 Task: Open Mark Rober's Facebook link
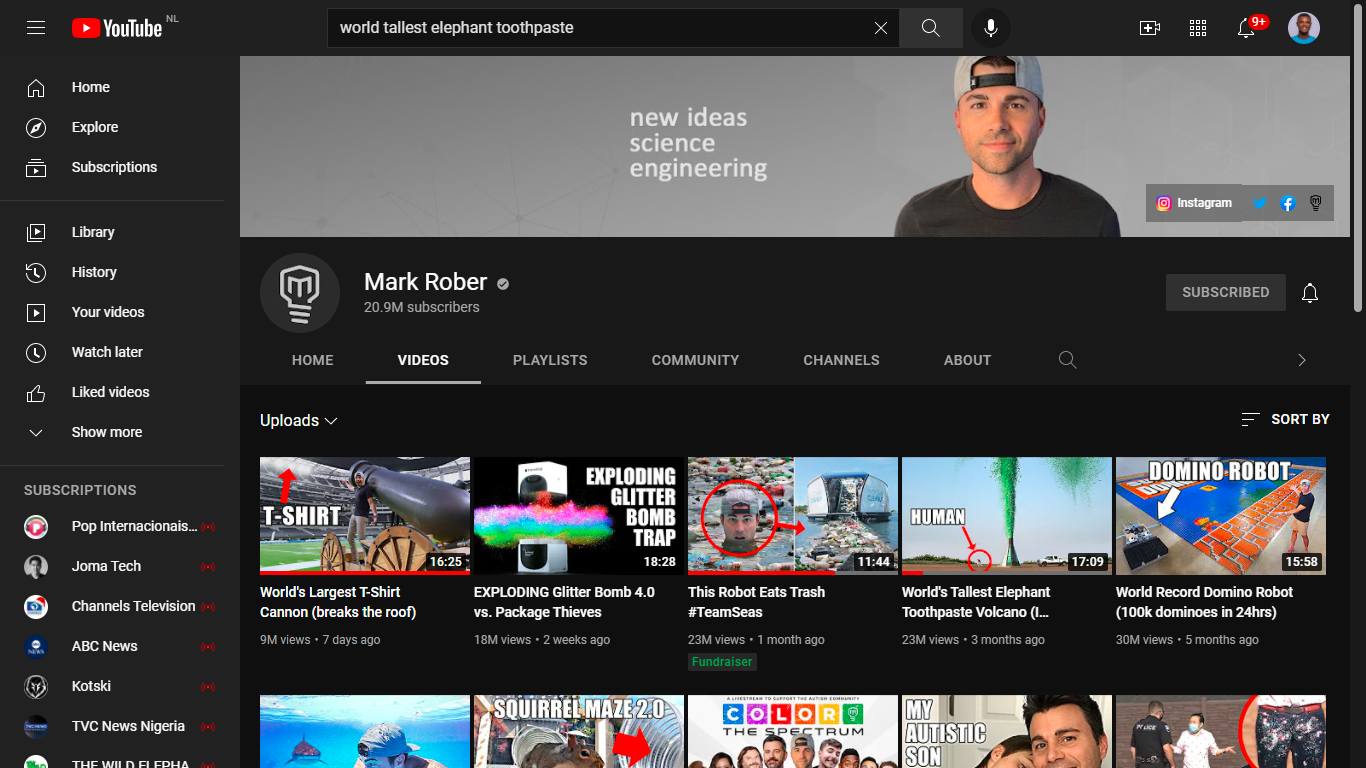click(x=1288, y=203)
